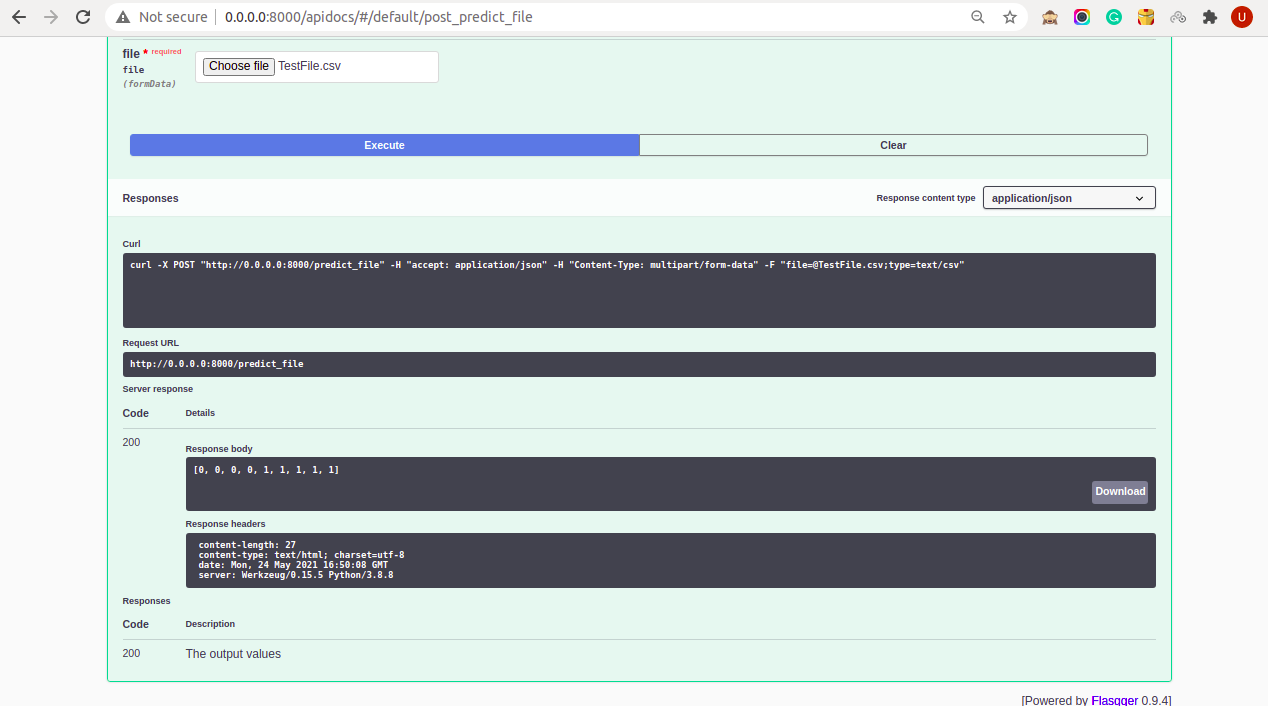The height and width of the screenshot is (706, 1268).
Task: Click the Responses section heading
Action: coord(150,198)
